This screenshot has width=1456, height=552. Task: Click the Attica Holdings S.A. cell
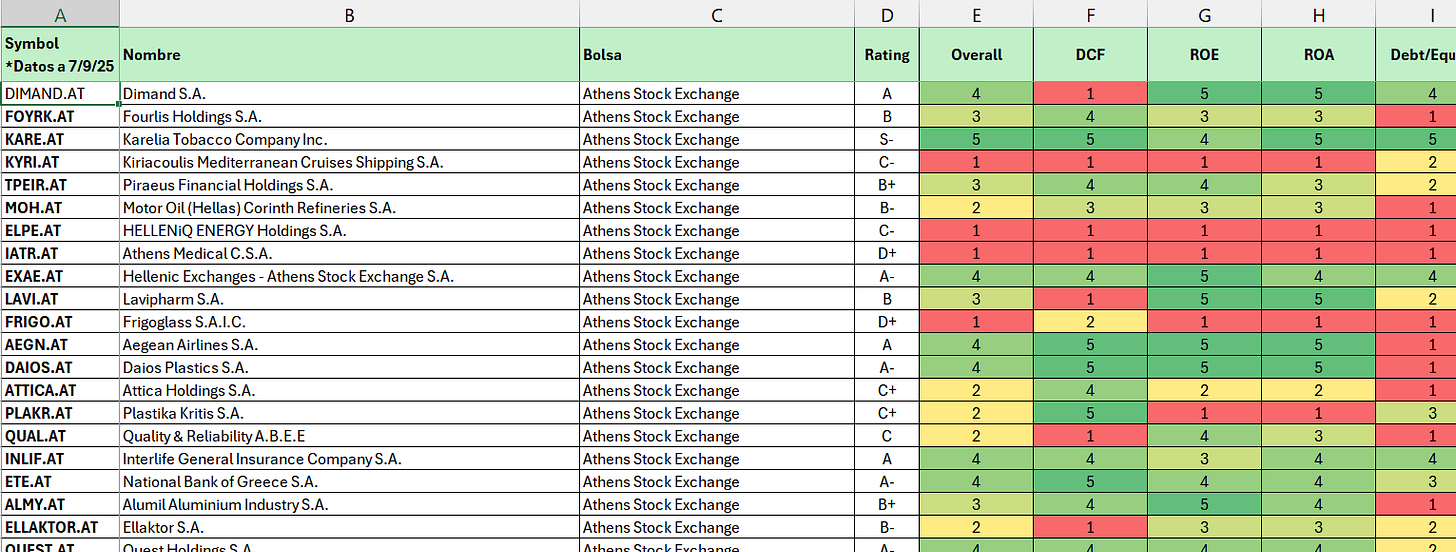349,391
